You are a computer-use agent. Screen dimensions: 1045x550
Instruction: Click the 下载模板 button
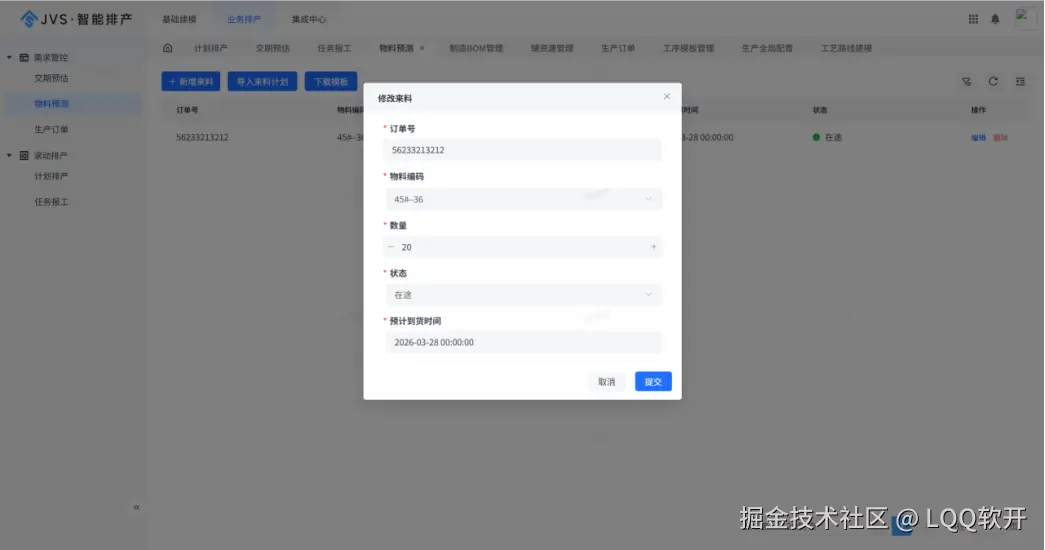(331, 81)
